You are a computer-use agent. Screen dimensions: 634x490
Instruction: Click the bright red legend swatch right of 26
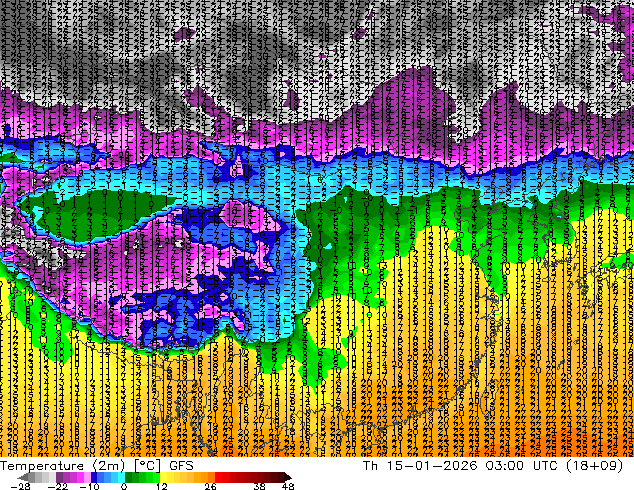[x=218, y=477]
